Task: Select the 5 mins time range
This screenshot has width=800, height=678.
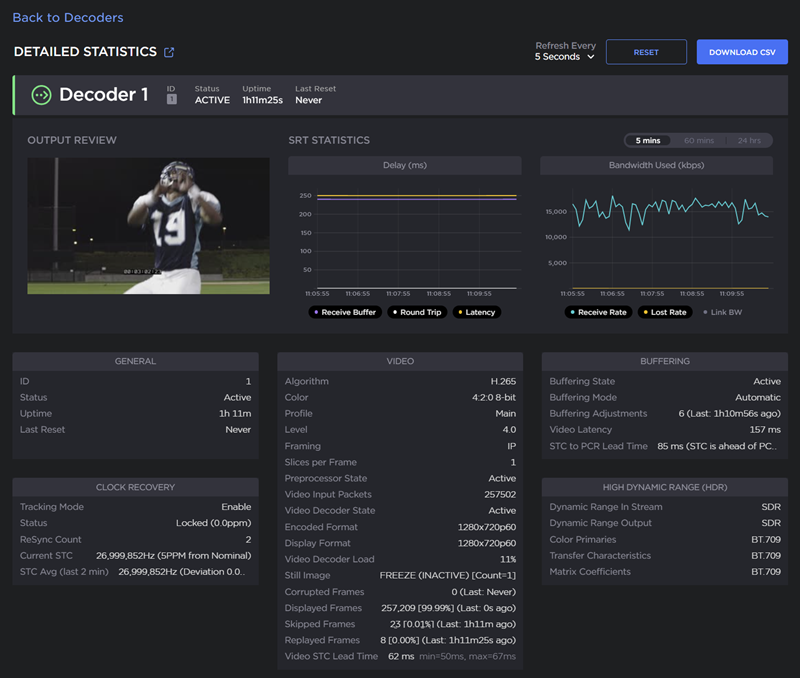Action: click(x=647, y=141)
